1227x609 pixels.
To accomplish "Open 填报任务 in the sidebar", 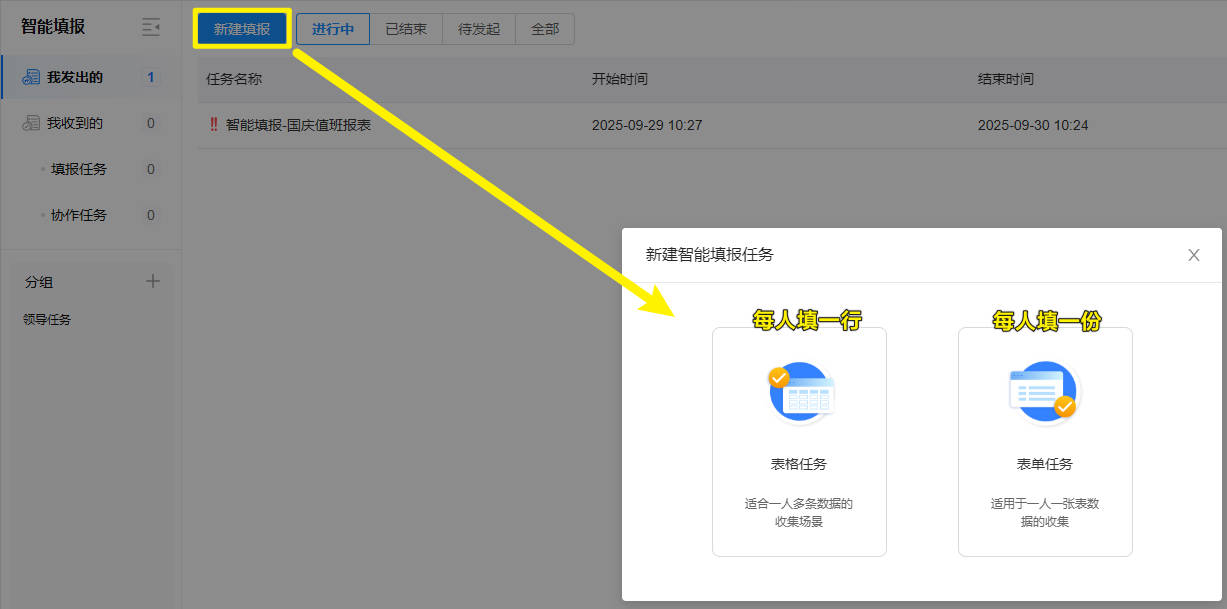I will [79, 169].
